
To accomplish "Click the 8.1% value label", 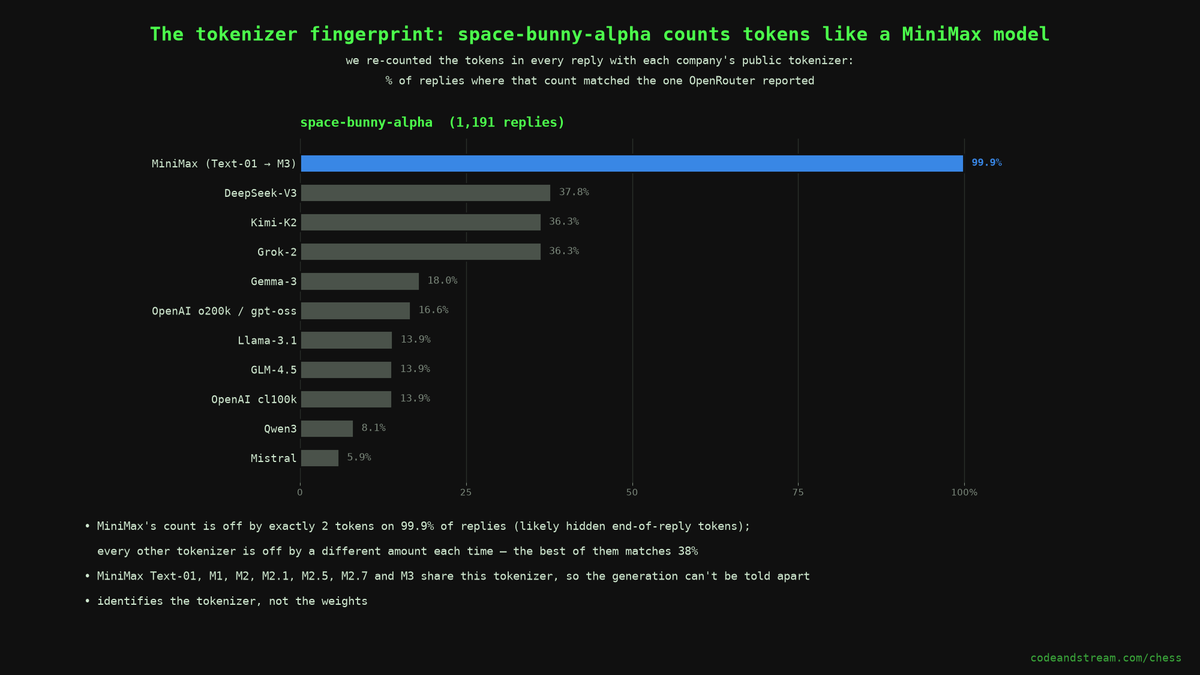I will click(373, 427).
